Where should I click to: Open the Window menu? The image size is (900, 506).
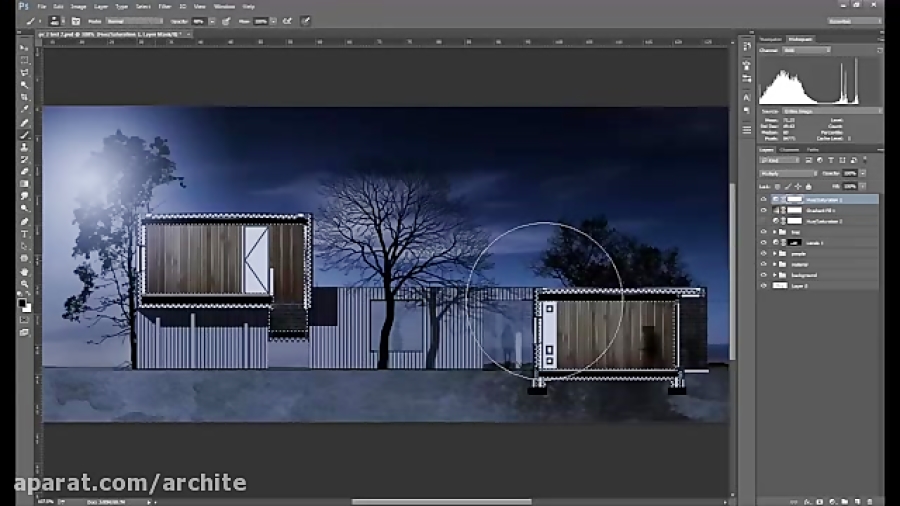pyautogui.click(x=224, y=6)
